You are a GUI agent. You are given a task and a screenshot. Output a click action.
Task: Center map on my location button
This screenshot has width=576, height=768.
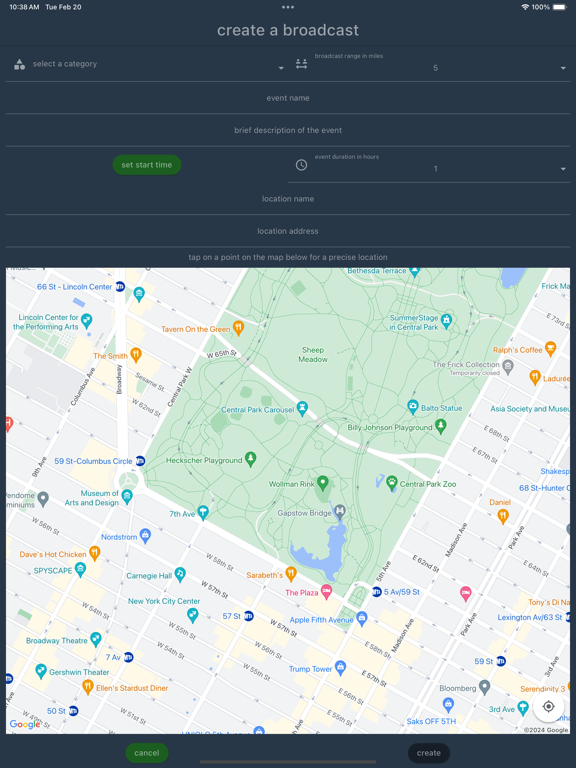(x=549, y=706)
